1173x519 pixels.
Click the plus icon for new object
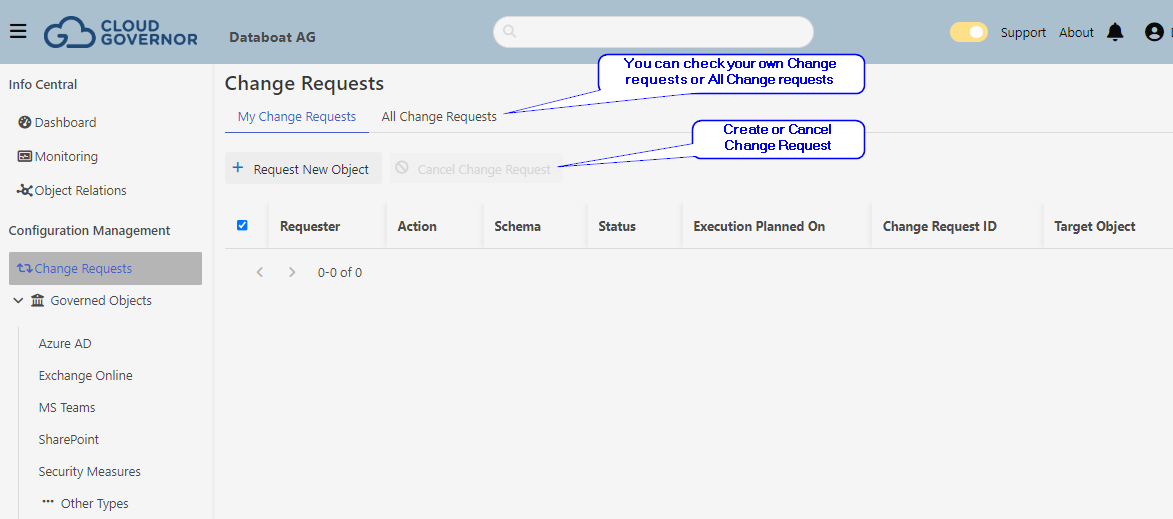tap(238, 168)
